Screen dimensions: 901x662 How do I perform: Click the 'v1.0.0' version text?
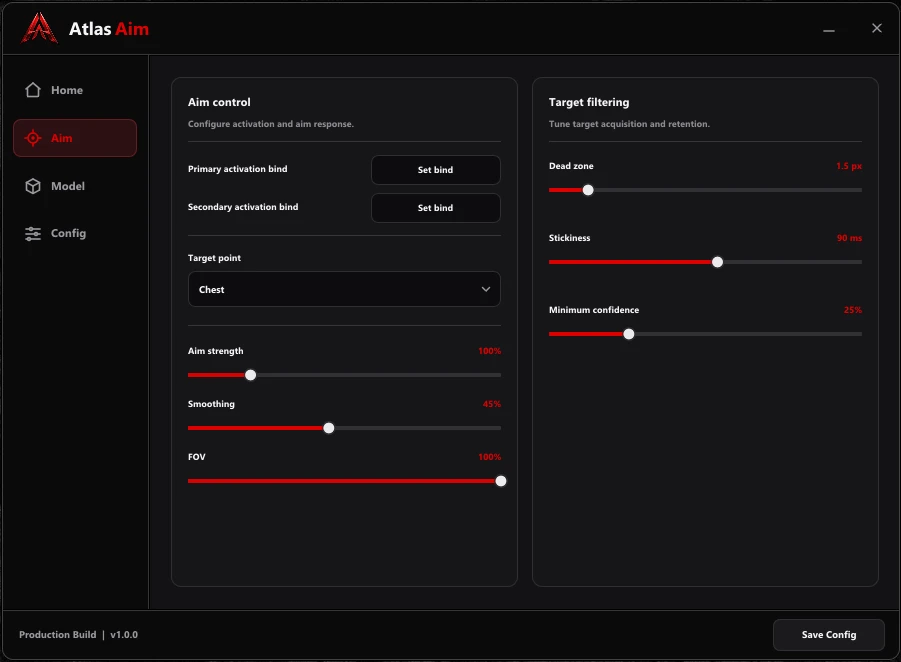pyautogui.click(x=124, y=634)
